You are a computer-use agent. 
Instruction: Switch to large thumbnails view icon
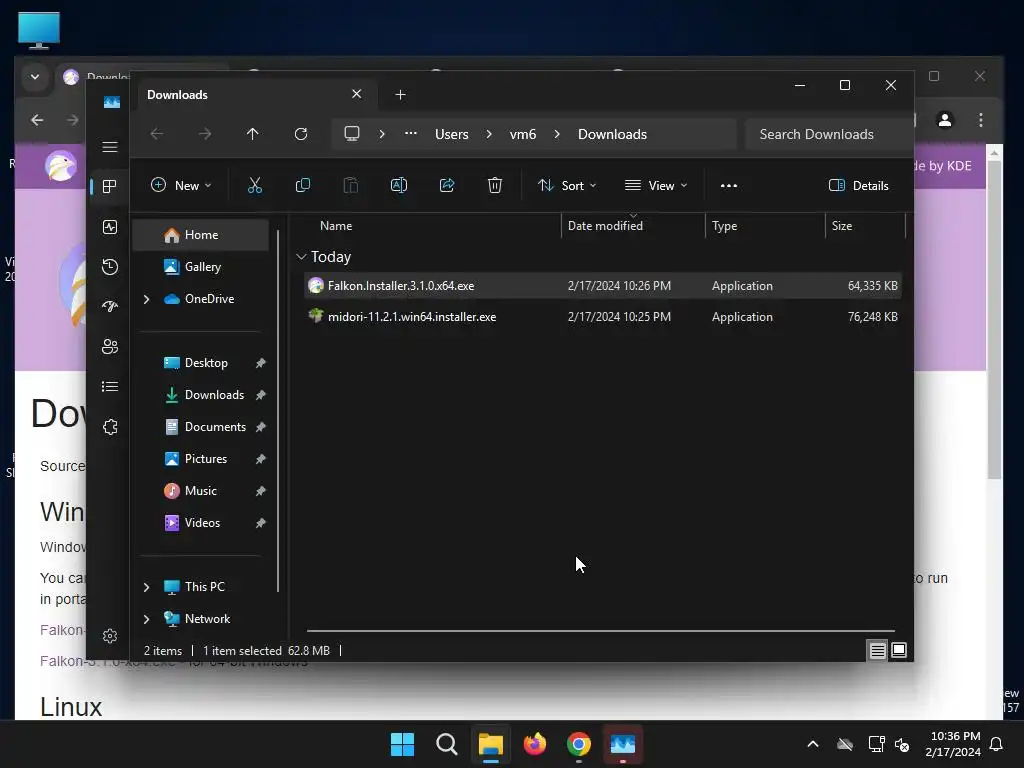tap(899, 650)
